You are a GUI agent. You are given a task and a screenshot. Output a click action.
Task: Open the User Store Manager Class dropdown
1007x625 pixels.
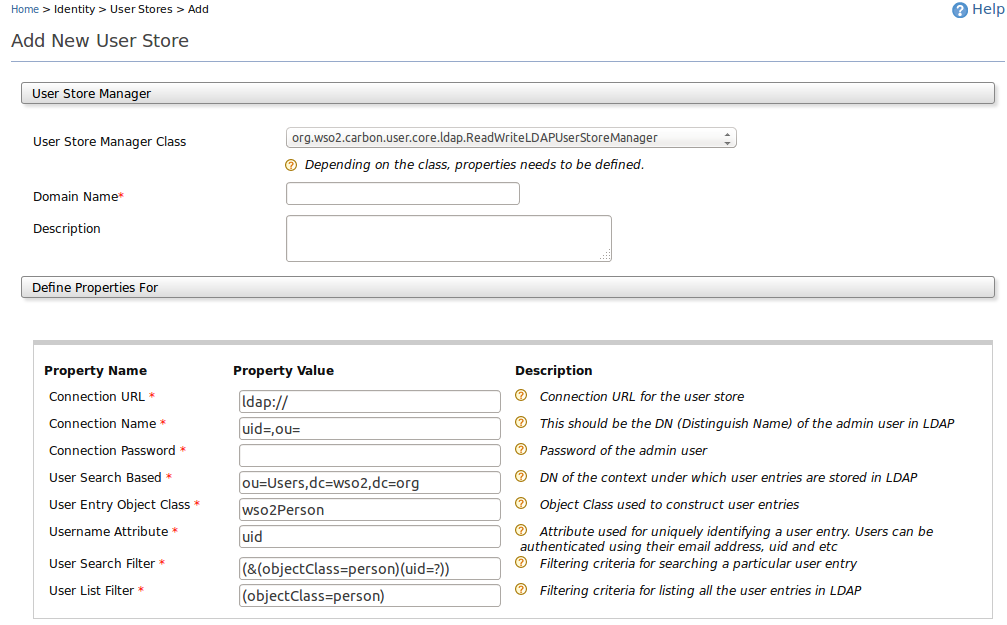[x=510, y=137]
